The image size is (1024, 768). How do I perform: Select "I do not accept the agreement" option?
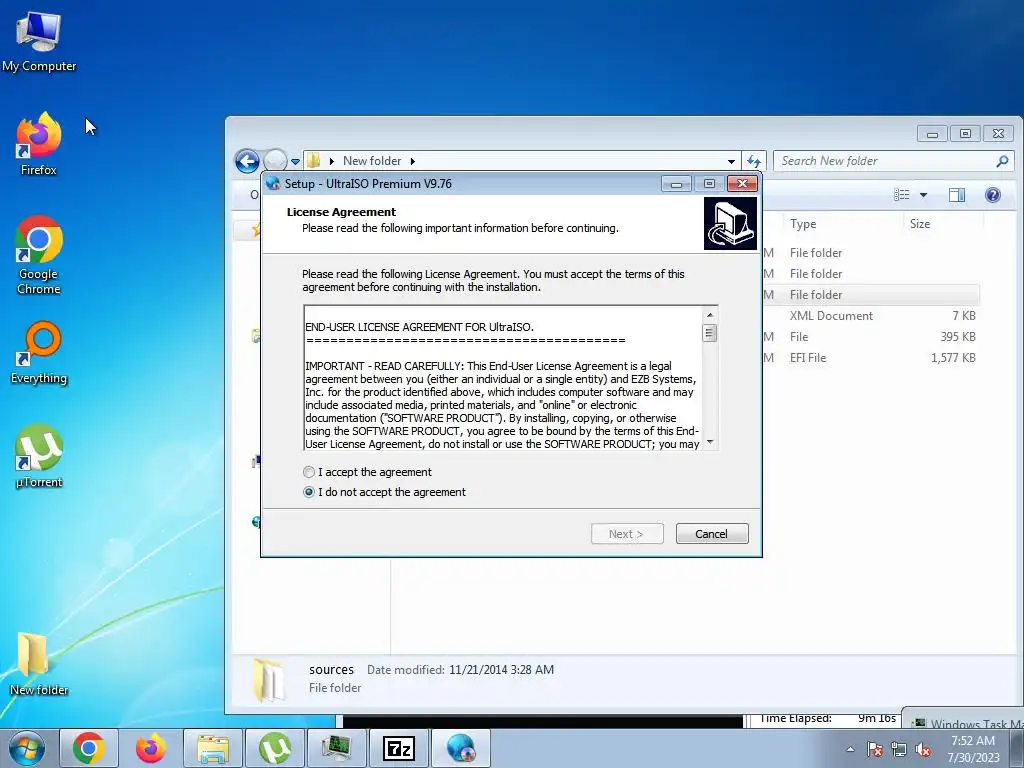pyautogui.click(x=309, y=492)
